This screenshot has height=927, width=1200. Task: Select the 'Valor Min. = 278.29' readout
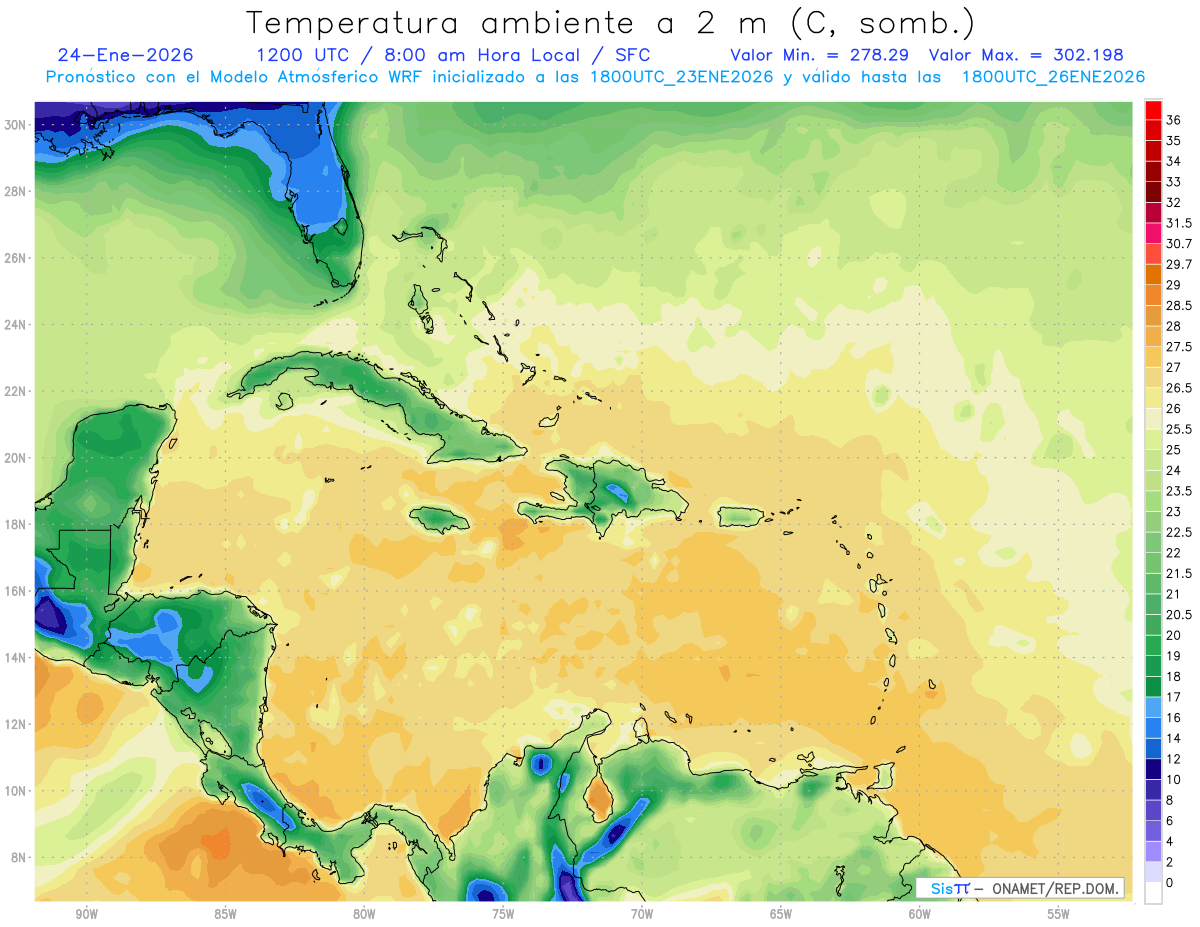coord(822,55)
